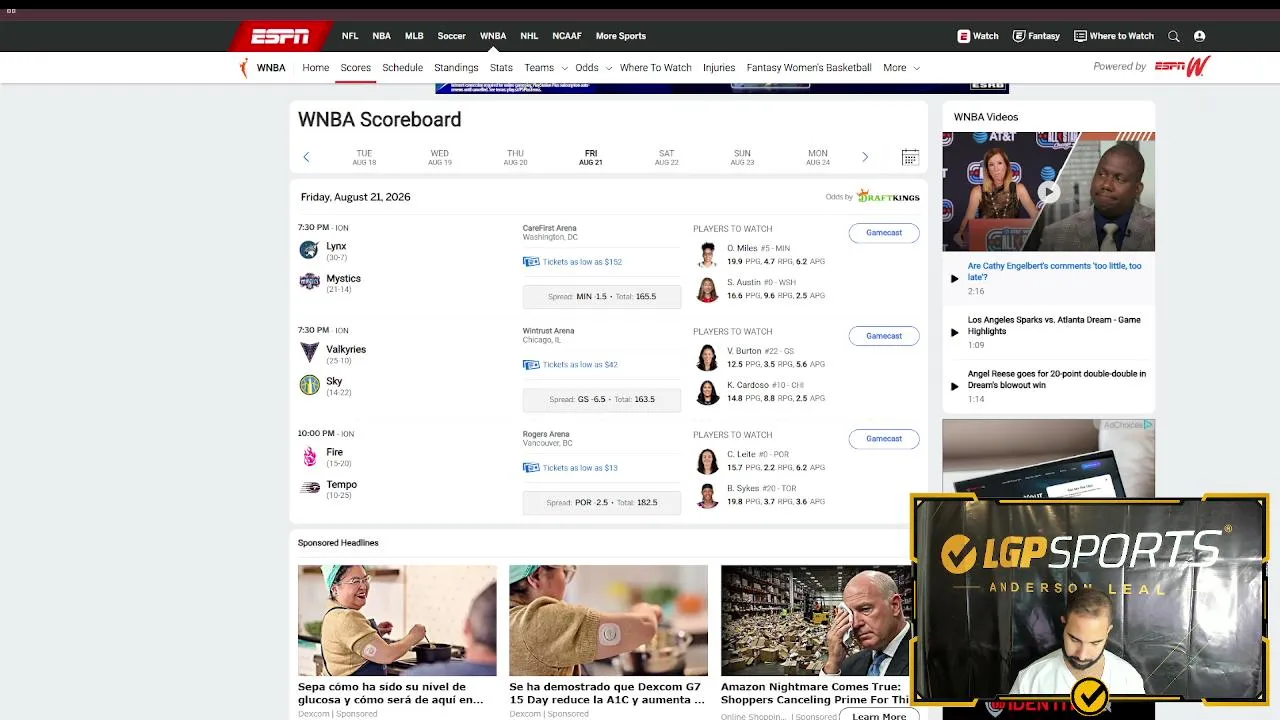
Task: Click the ESPN W logo
Action: click(x=1183, y=67)
